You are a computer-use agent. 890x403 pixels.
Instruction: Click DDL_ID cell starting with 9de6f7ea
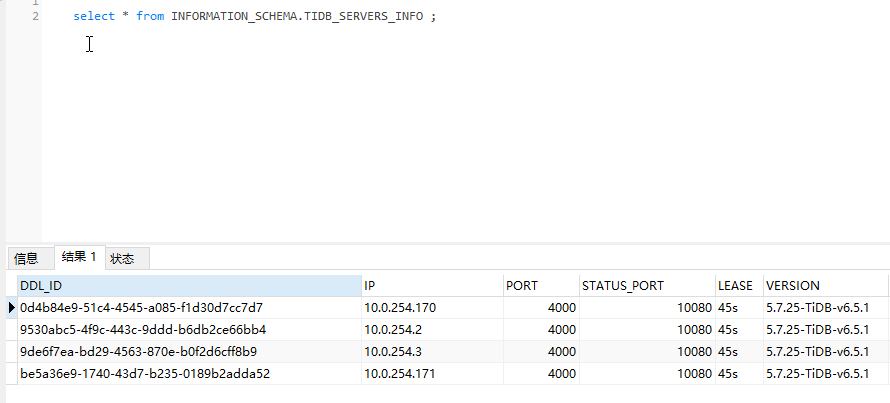[x=139, y=352]
